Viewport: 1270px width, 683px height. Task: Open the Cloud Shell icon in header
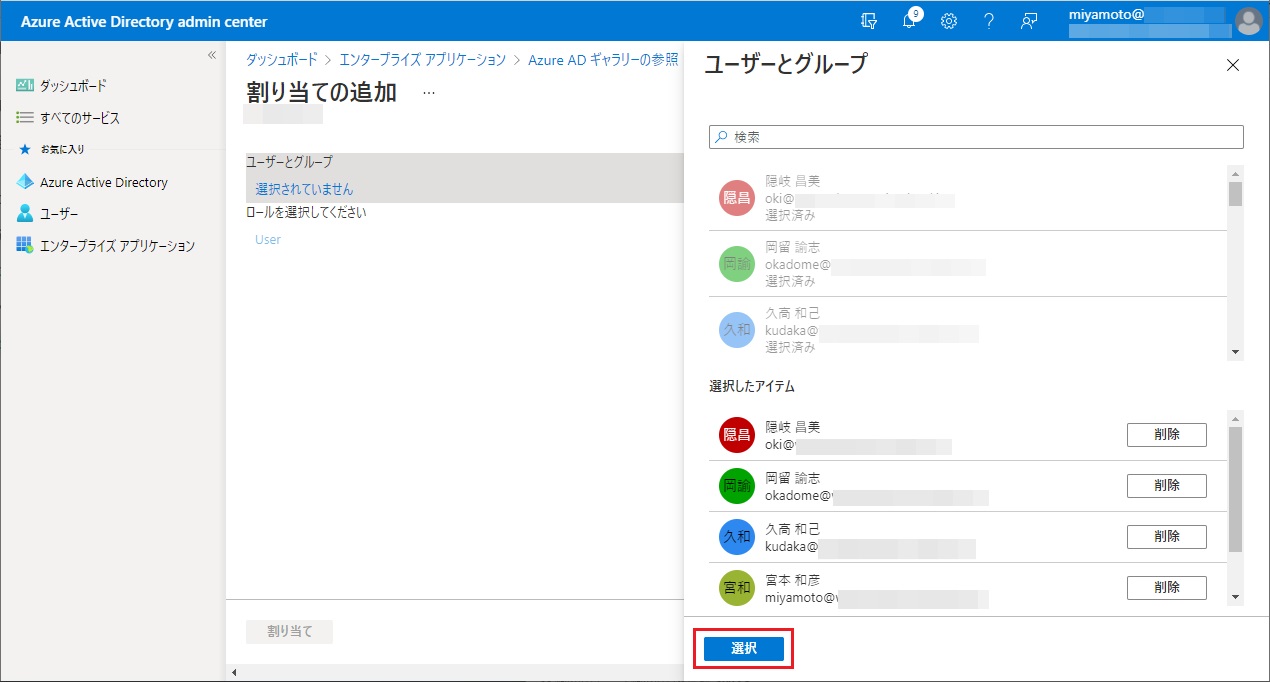(868, 21)
